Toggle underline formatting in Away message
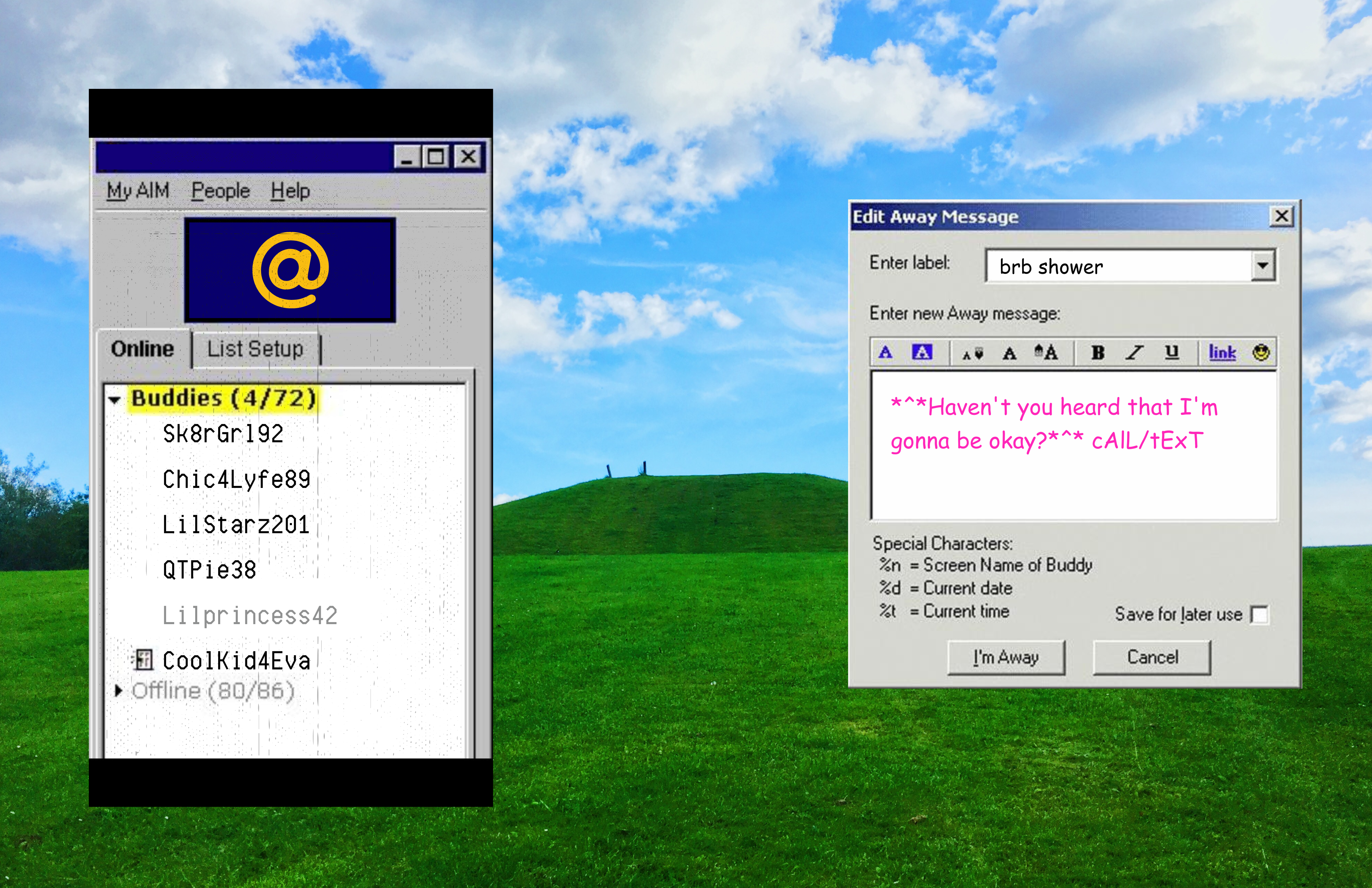 [x=1172, y=352]
